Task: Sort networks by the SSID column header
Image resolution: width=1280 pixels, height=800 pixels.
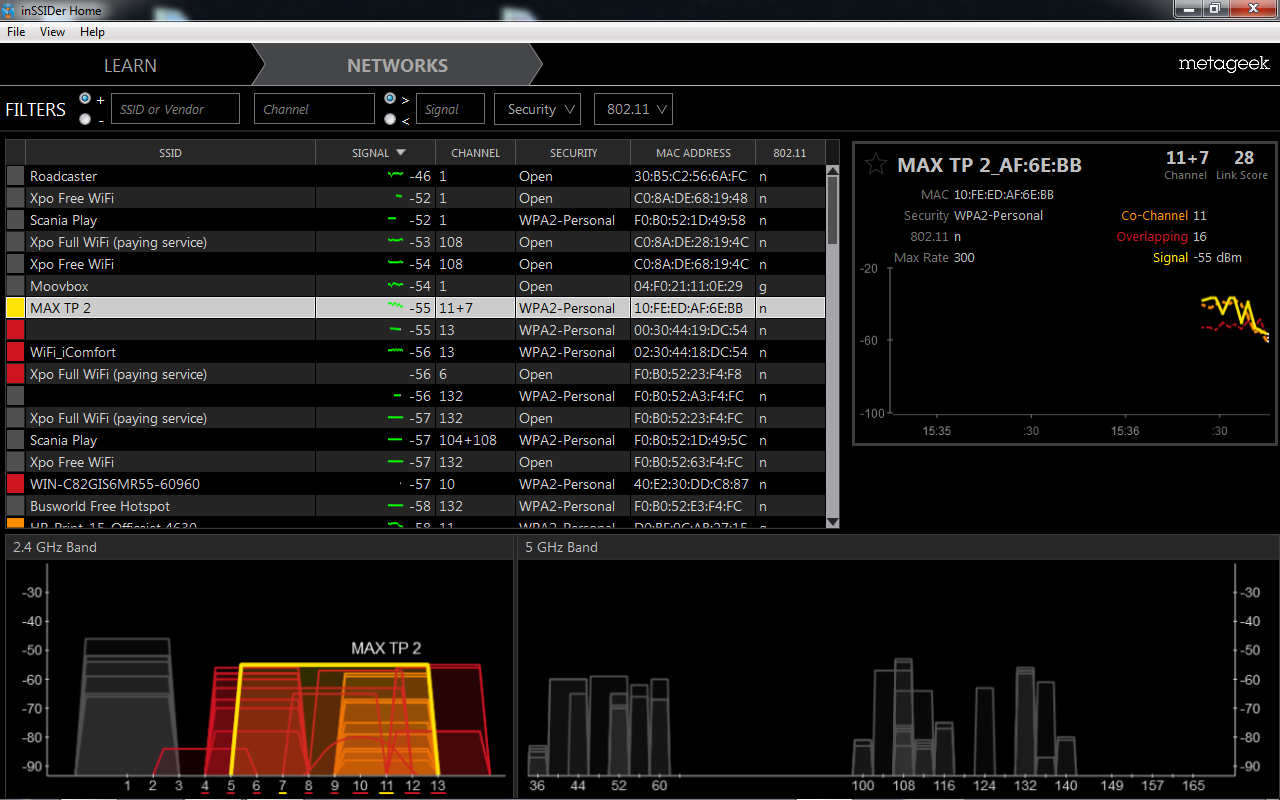Action: point(170,153)
